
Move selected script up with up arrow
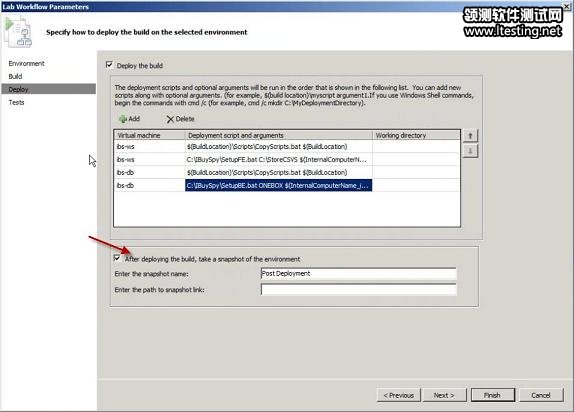tap(470, 136)
